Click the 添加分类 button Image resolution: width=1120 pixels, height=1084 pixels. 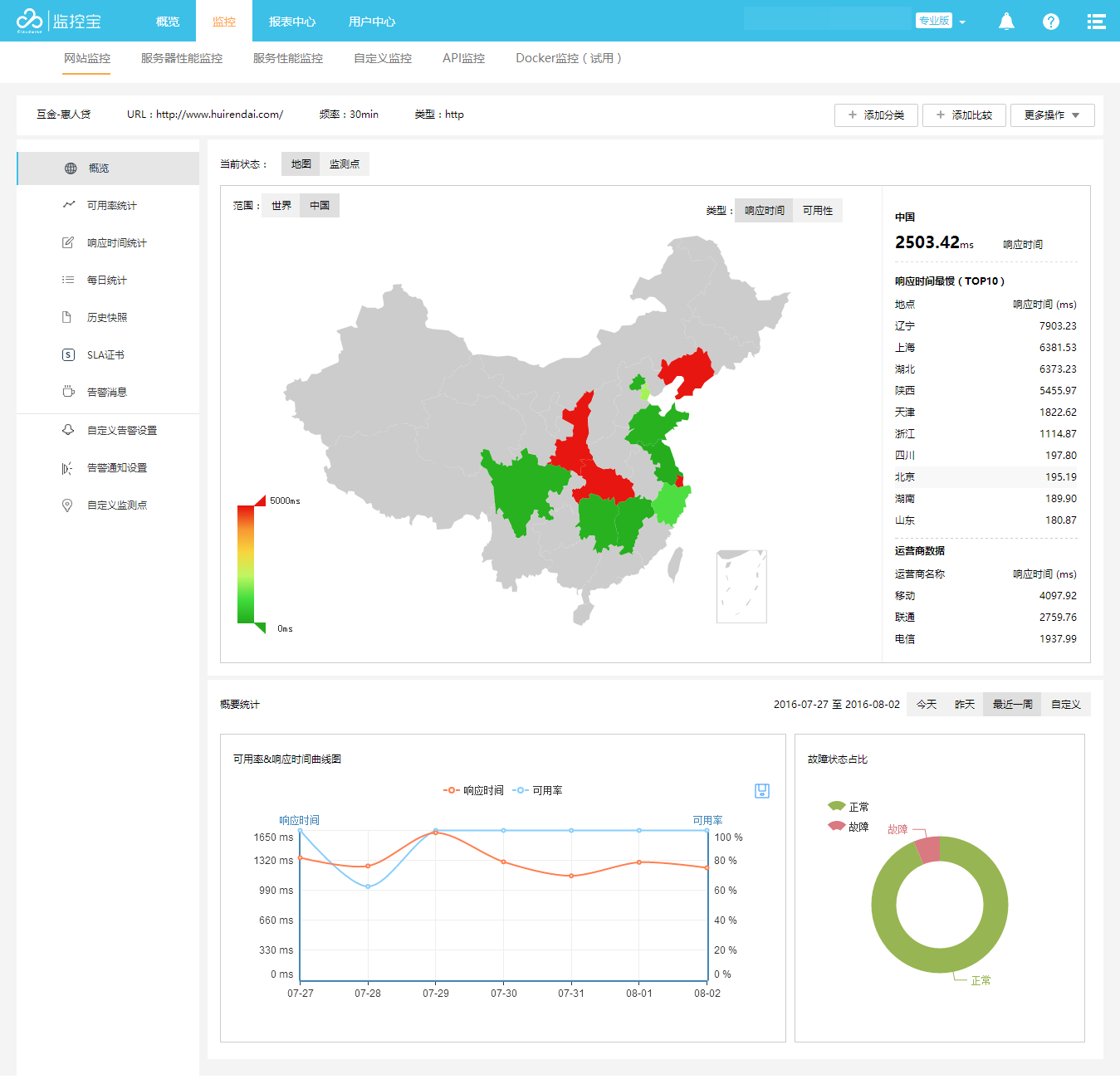[x=876, y=115]
